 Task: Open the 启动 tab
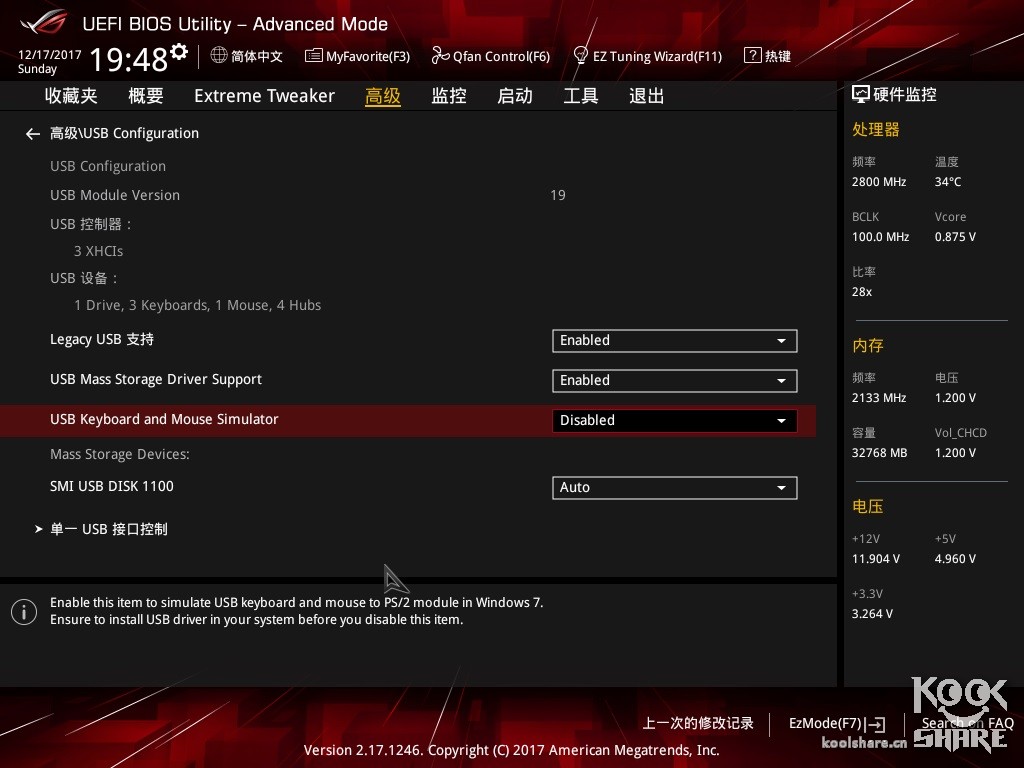coord(515,96)
